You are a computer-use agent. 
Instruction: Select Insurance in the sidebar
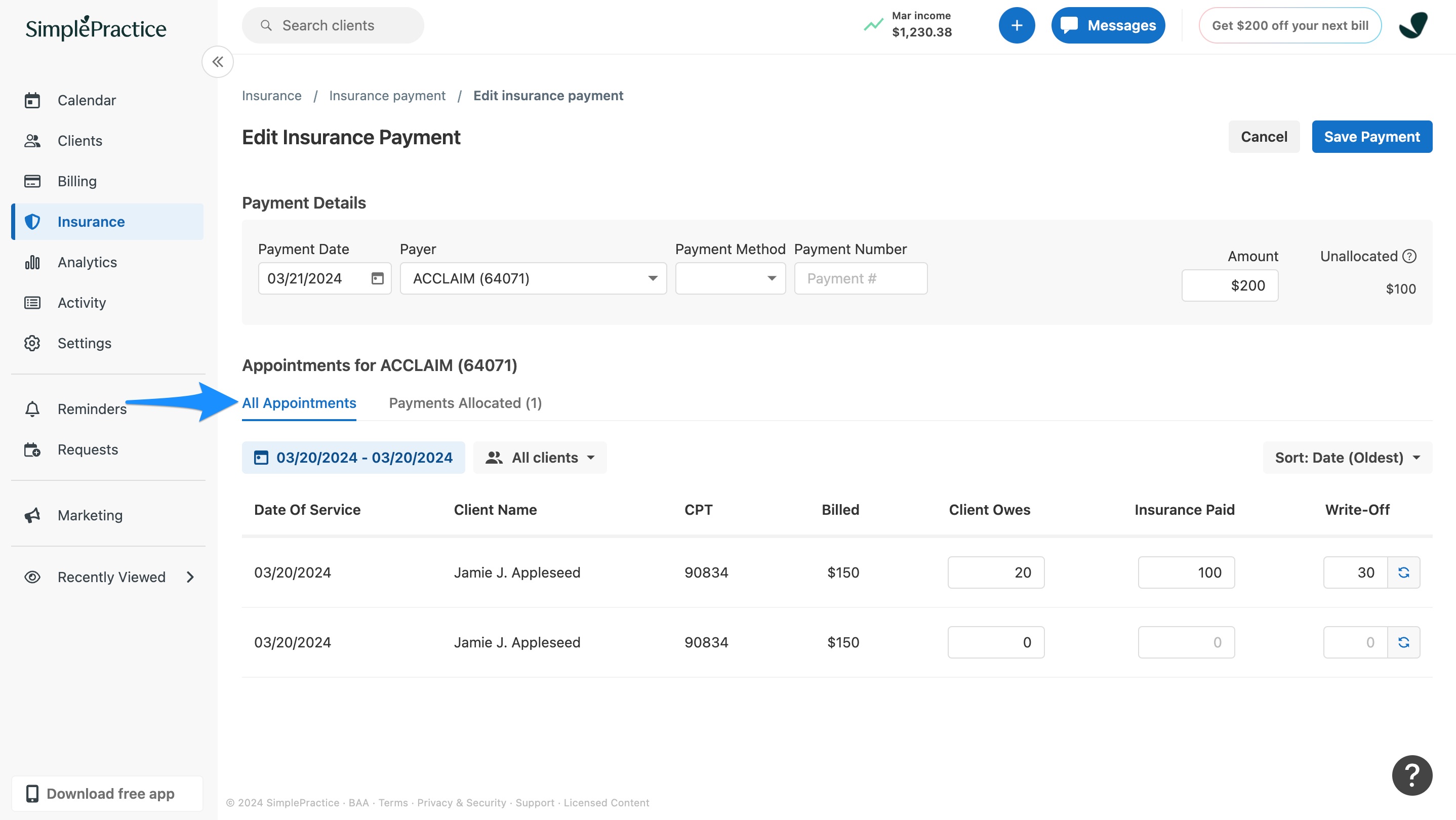pos(107,222)
